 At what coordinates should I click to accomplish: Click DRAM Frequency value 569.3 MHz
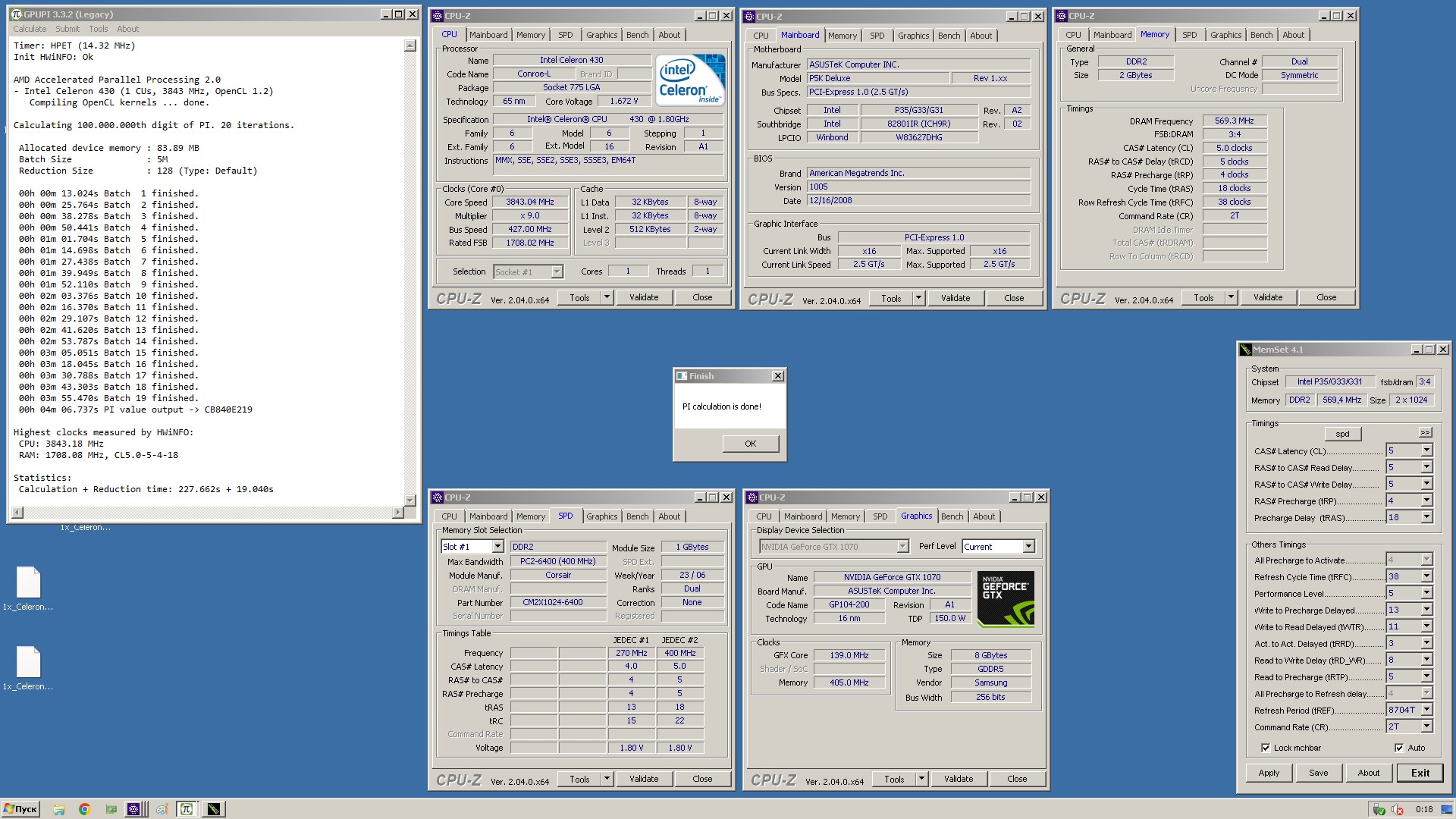click(1234, 121)
